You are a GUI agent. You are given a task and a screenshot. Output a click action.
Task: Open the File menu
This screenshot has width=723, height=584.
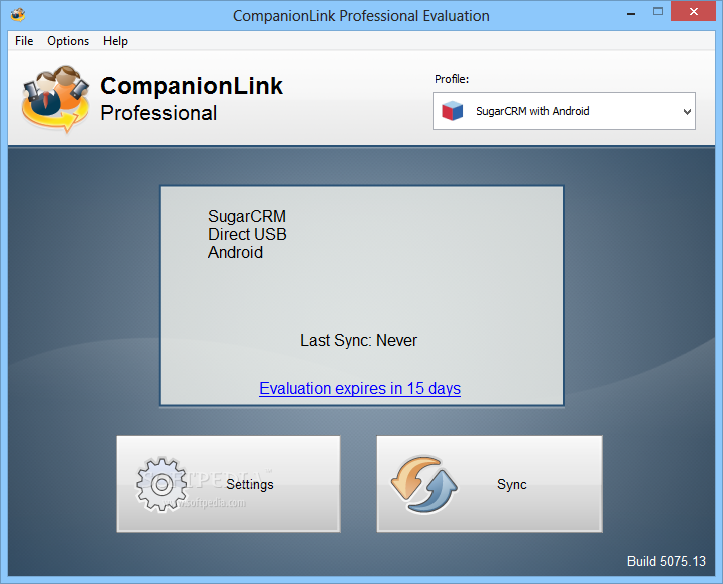point(24,41)
